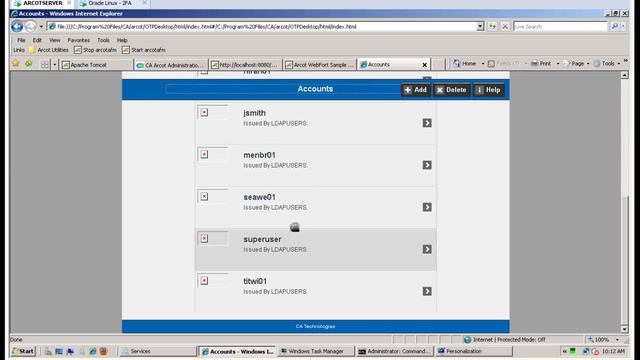This screenshot has height=360, width=640.
Task: Switch to the http://localhost:8080 tab
Action: click(x=245, y=64)
